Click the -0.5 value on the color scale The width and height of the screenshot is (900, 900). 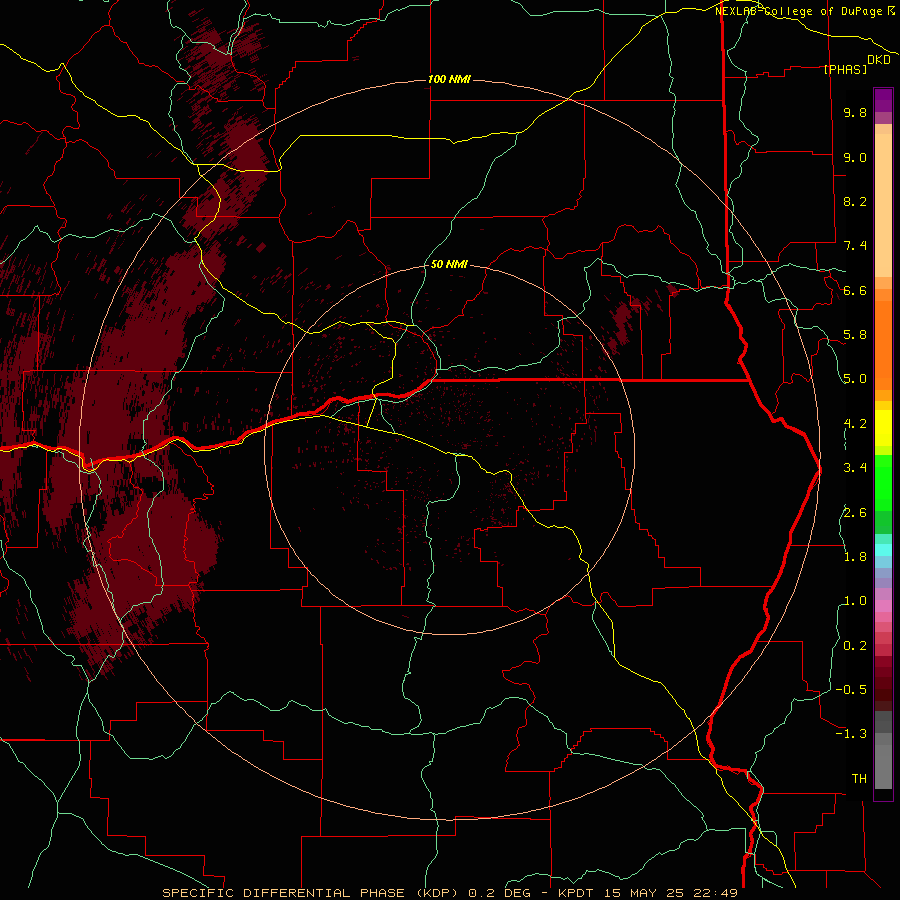pyautogui.click(x=851, y=689)
